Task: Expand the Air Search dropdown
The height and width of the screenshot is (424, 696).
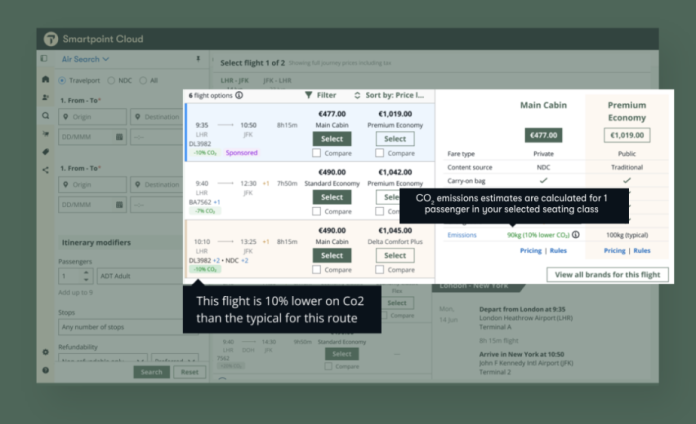Action: (85, 59)
